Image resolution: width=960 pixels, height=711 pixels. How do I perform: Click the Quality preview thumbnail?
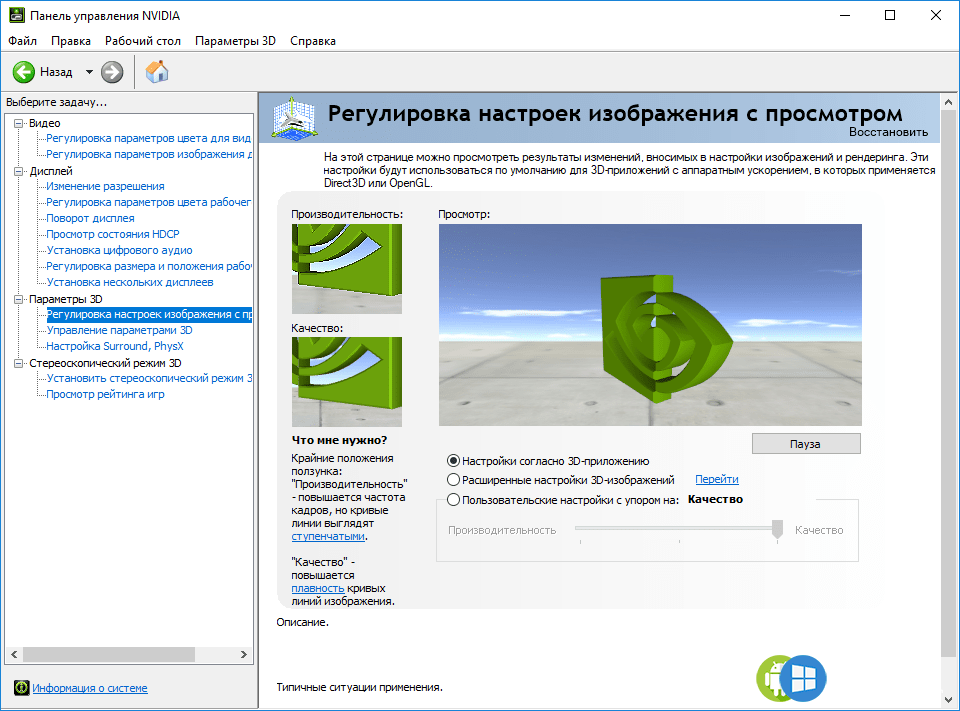coord(346,382)
